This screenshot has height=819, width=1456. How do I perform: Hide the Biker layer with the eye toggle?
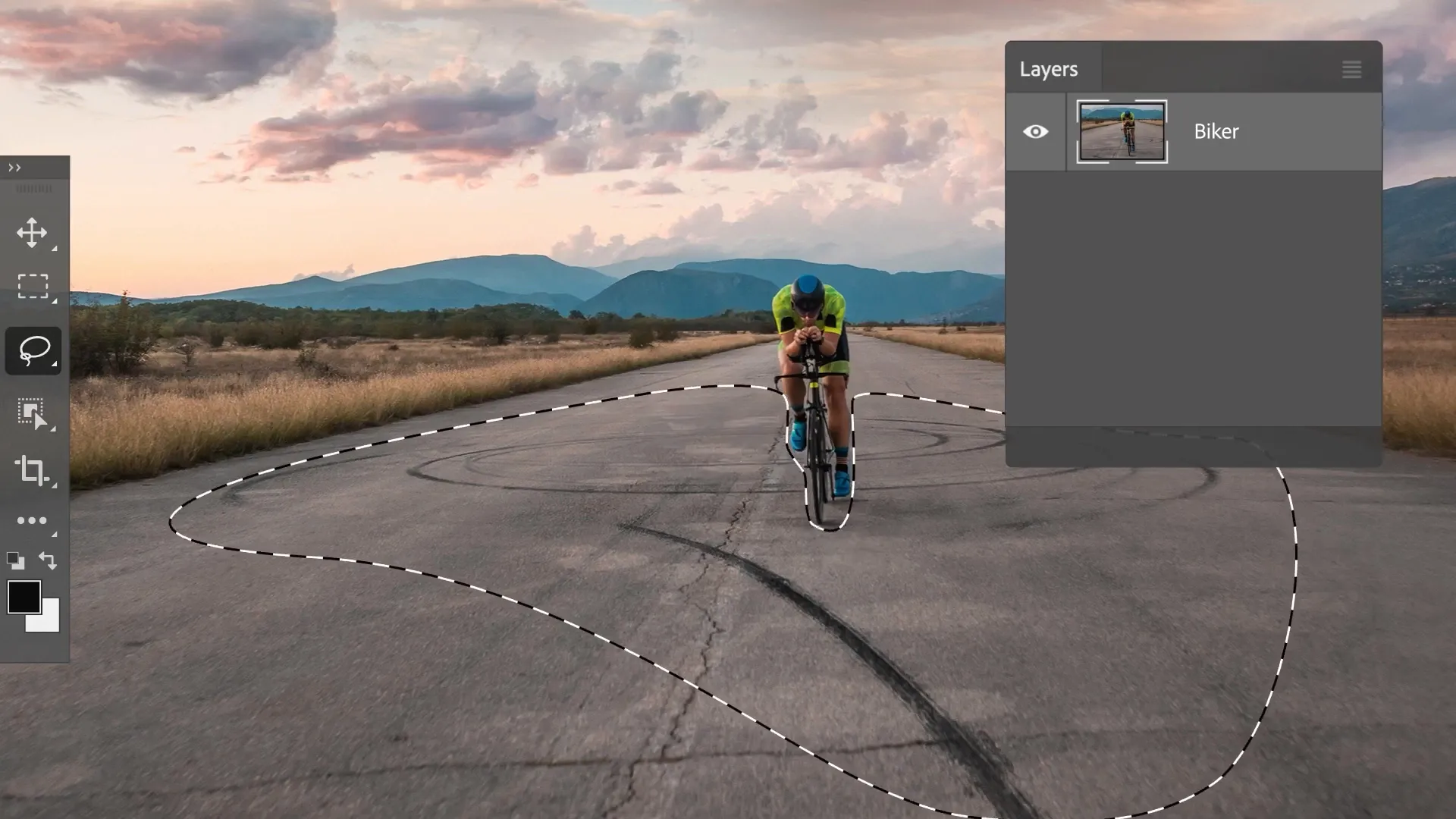coord(1036,131)
